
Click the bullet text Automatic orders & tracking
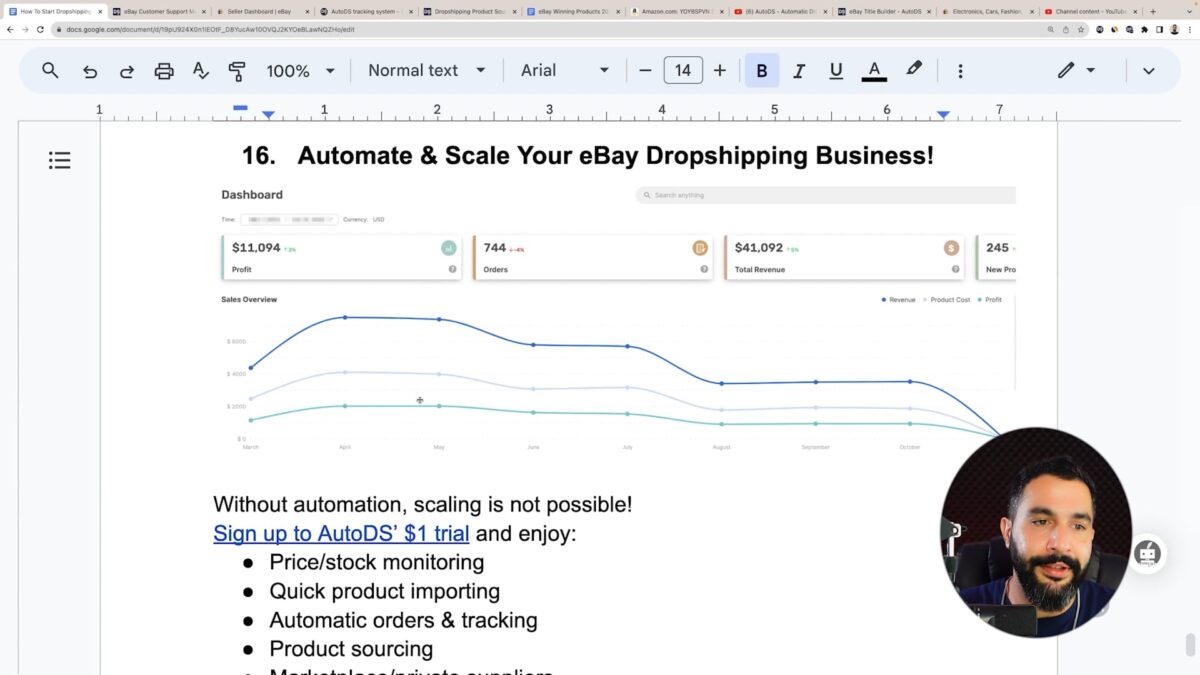403,620
